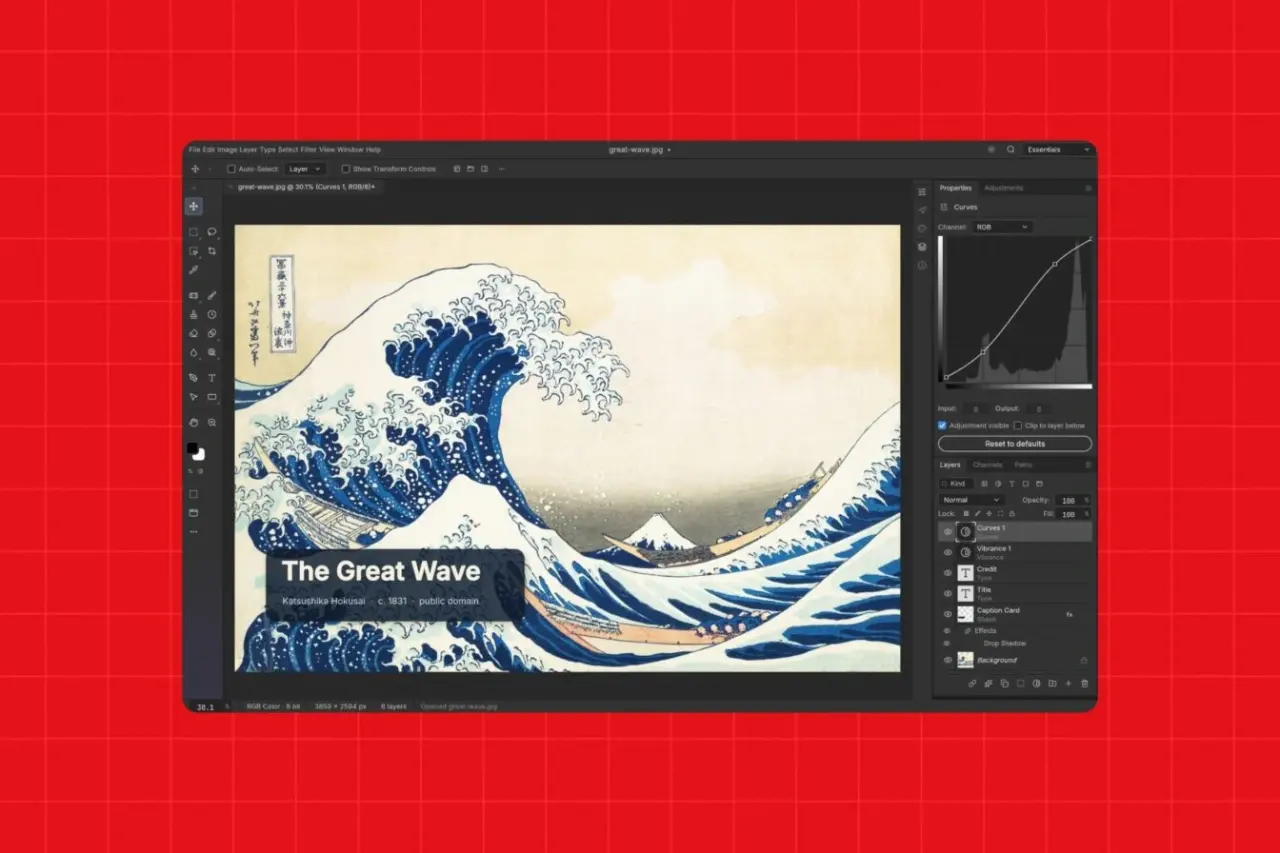Select the Title layer thumbnail
This screenshot has height=853, width=1280.
tap(965, 593)
